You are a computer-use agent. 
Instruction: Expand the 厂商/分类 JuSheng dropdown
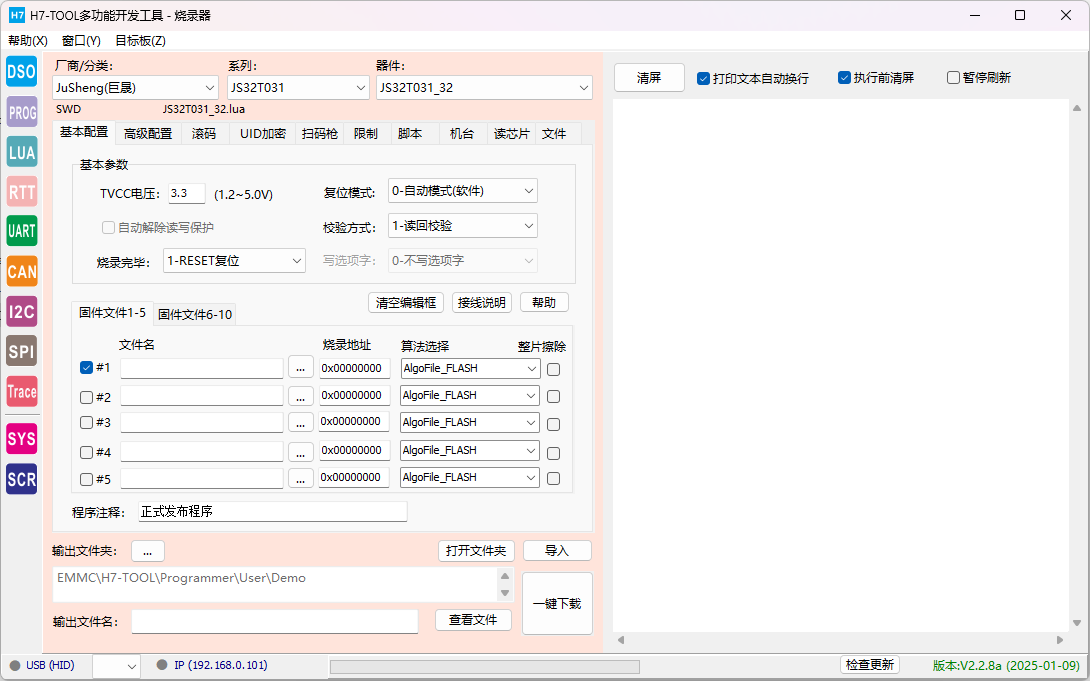[x=135, y=88]
